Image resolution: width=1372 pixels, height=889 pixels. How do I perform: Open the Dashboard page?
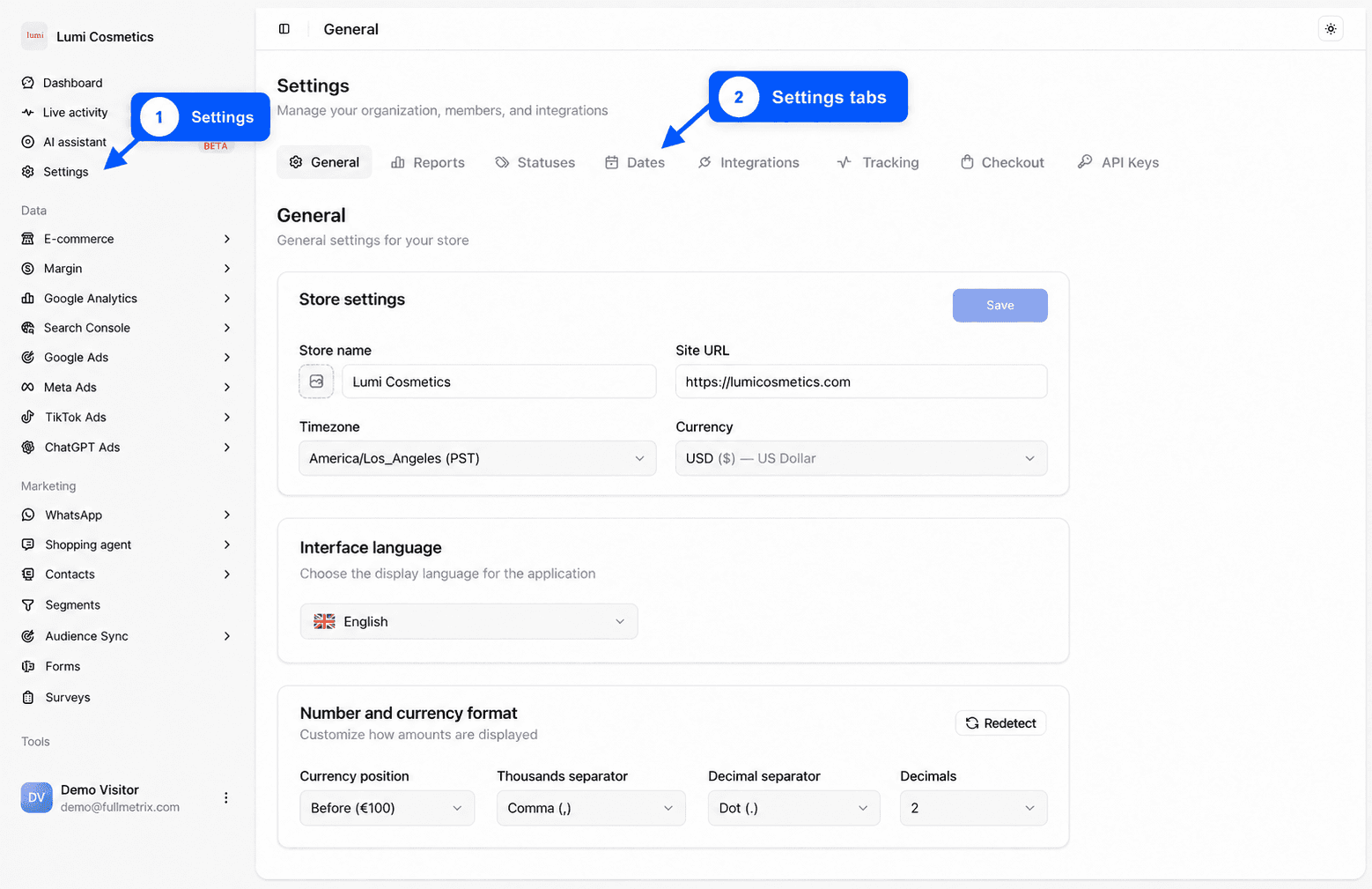[x=73, y=83]
